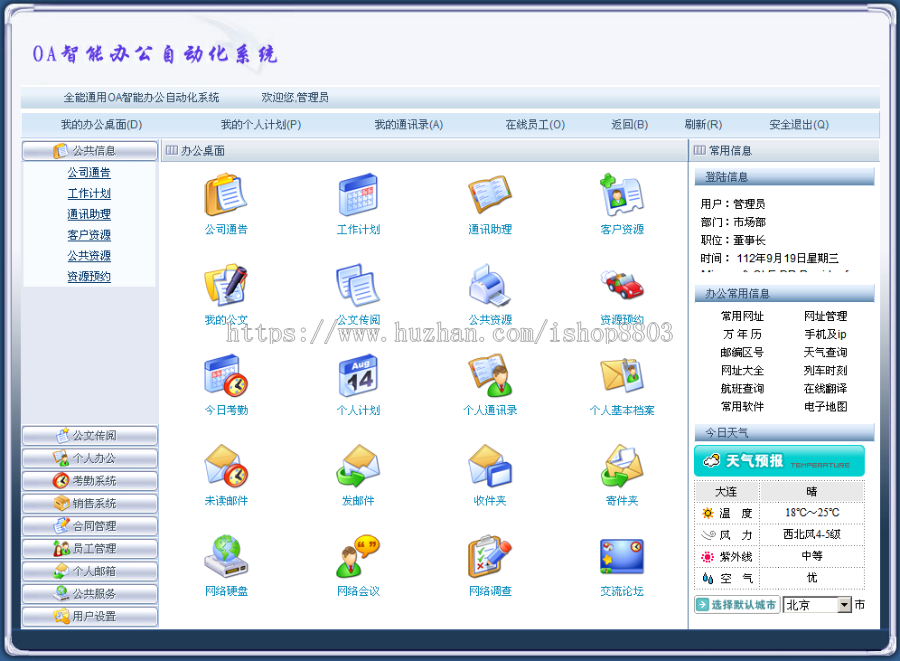The image size is (900, 661).
Task: Open 我的通讯录(A) menu item
Action: tap(409, 125)
